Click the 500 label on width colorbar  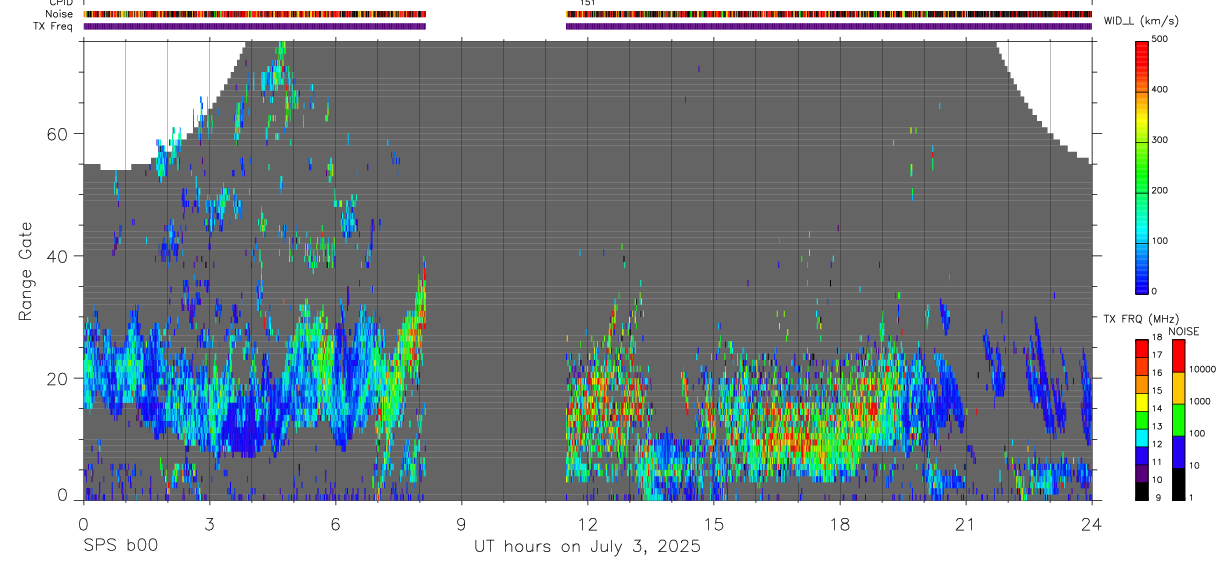tap(1161, 39)
